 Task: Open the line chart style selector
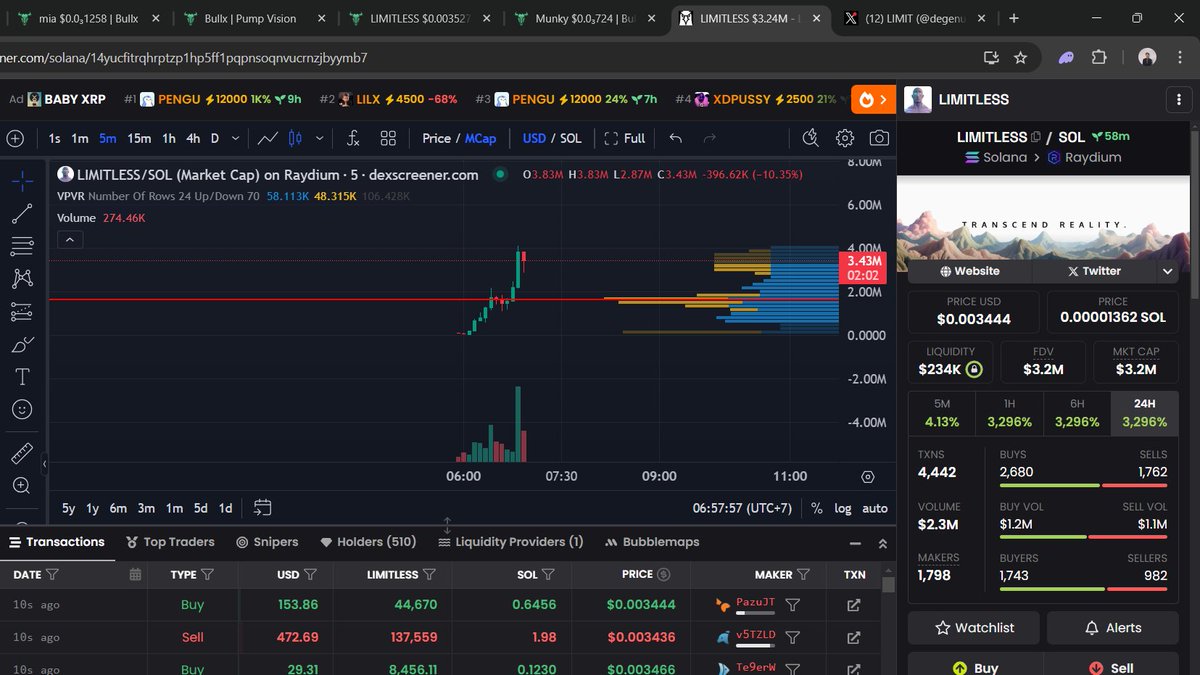268,138
